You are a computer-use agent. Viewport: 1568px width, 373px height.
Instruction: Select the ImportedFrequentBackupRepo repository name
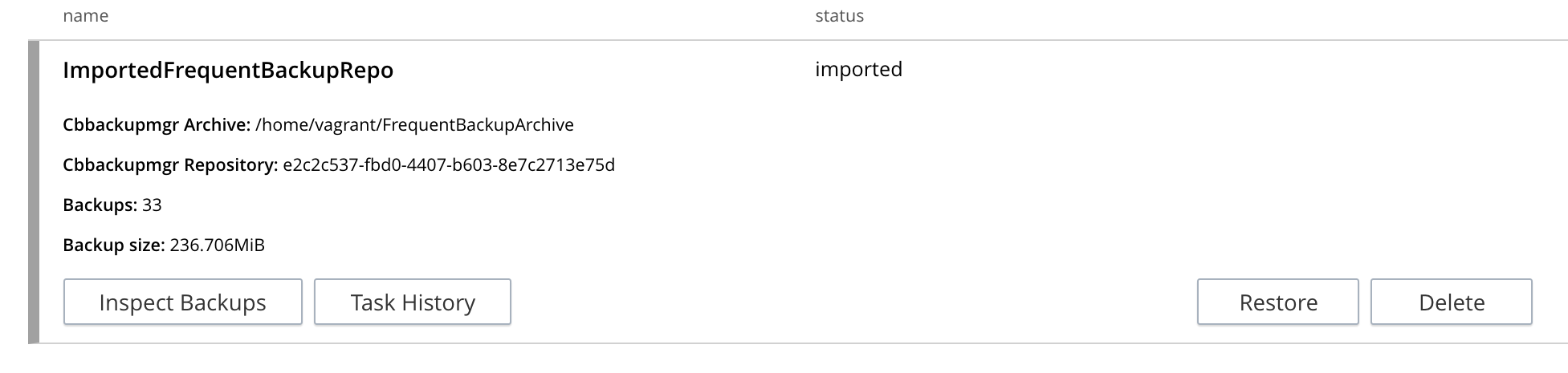click(228, 71)
